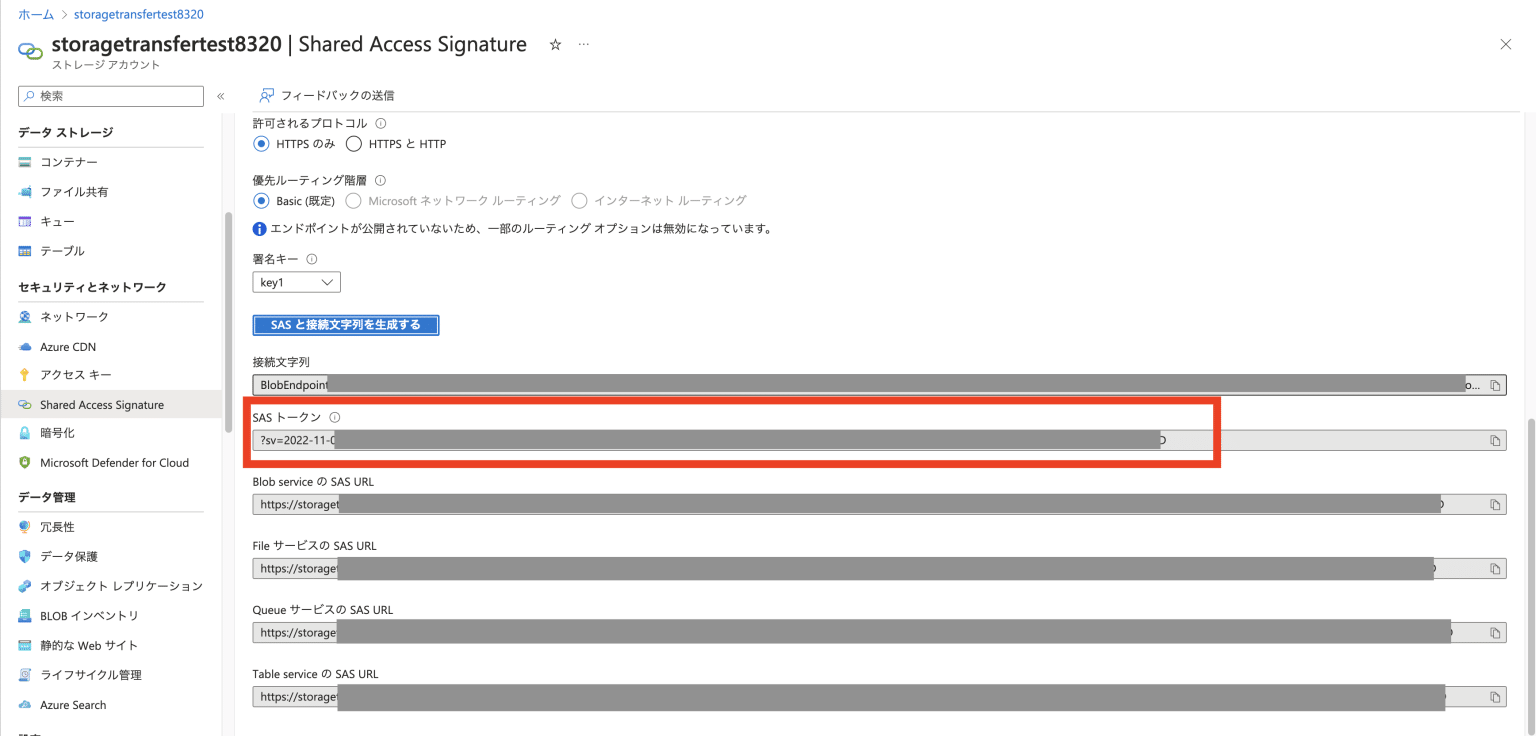Open the 署名キー key1 dropdown
The width and height of the screenshot is (1536, 736).
tap(296, 281)
